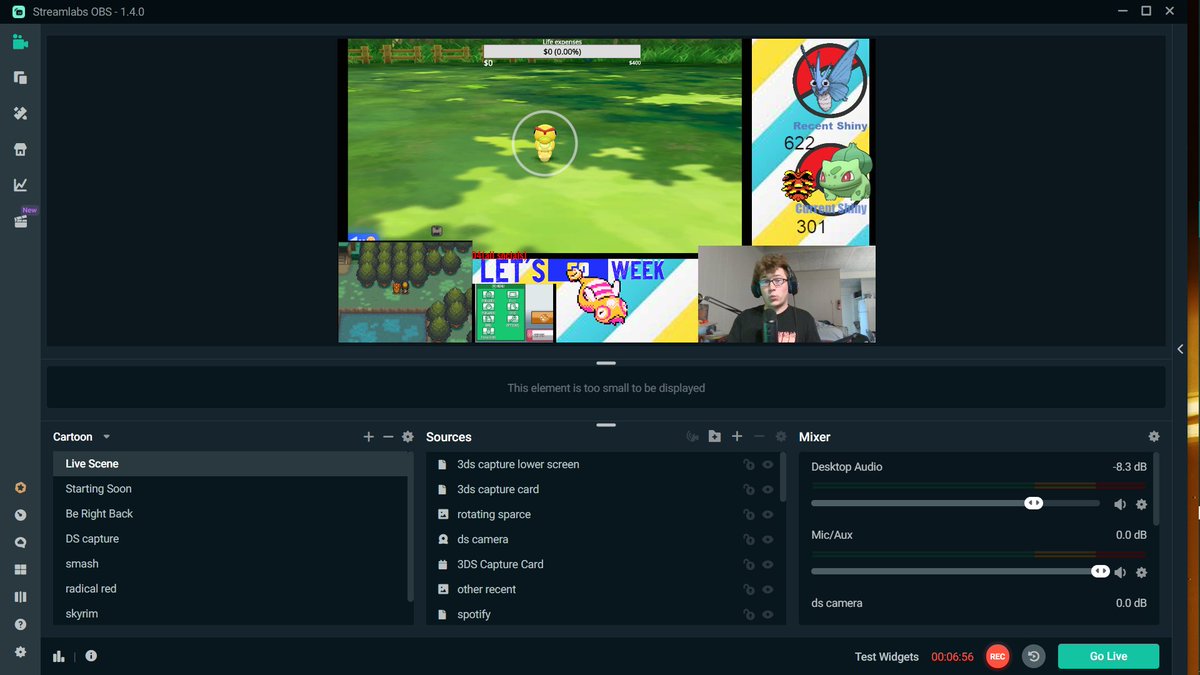The width and height of the screenshot is (1200, 675).
Task: Click the red REC recording button
Action: tap(997, 656)
